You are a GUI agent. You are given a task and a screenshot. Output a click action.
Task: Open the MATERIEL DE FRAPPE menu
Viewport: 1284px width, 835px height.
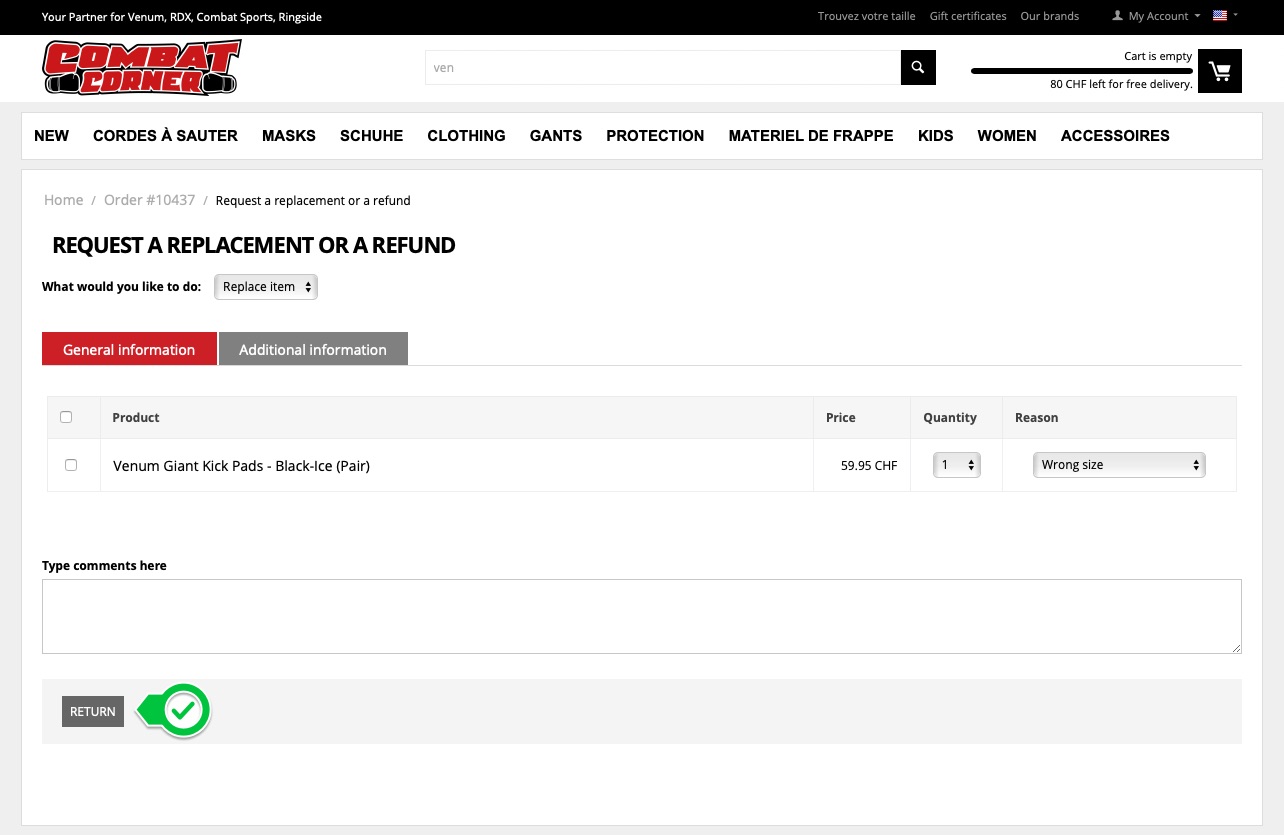pyautogui.click(x=811, y=136)
